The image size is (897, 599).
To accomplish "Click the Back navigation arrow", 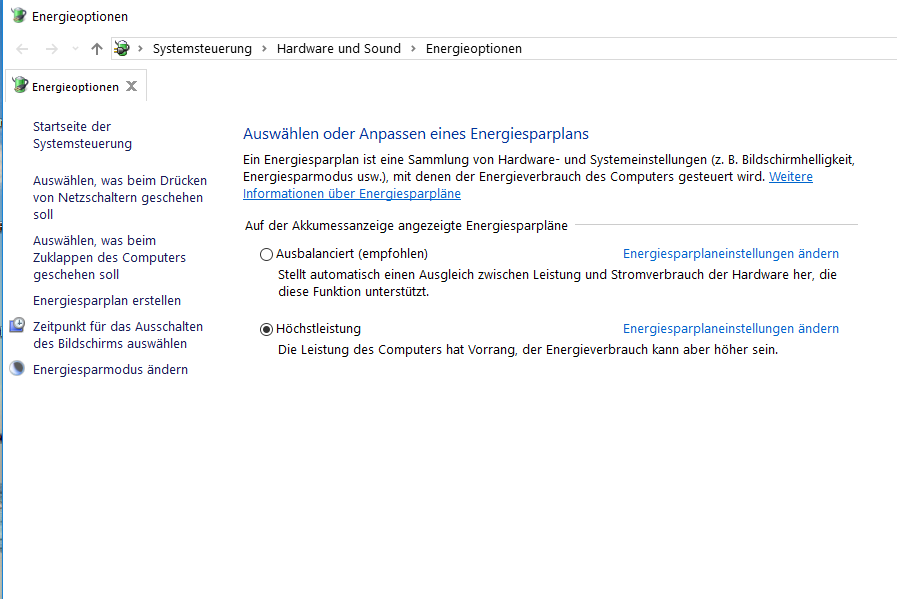I will (x=22, y=49).
